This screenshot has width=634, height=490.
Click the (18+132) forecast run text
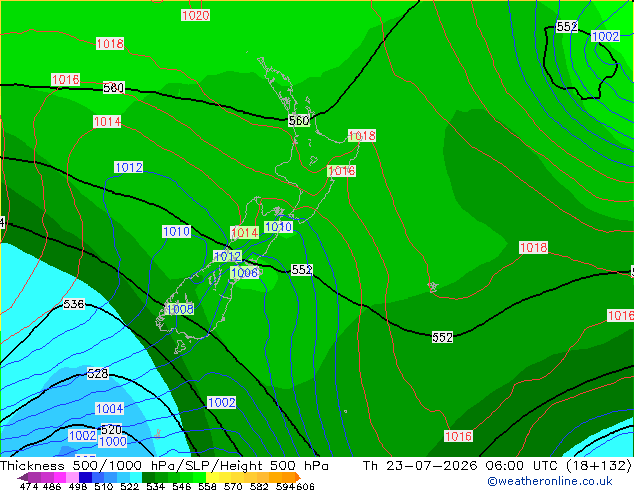[x=598, y=466]
